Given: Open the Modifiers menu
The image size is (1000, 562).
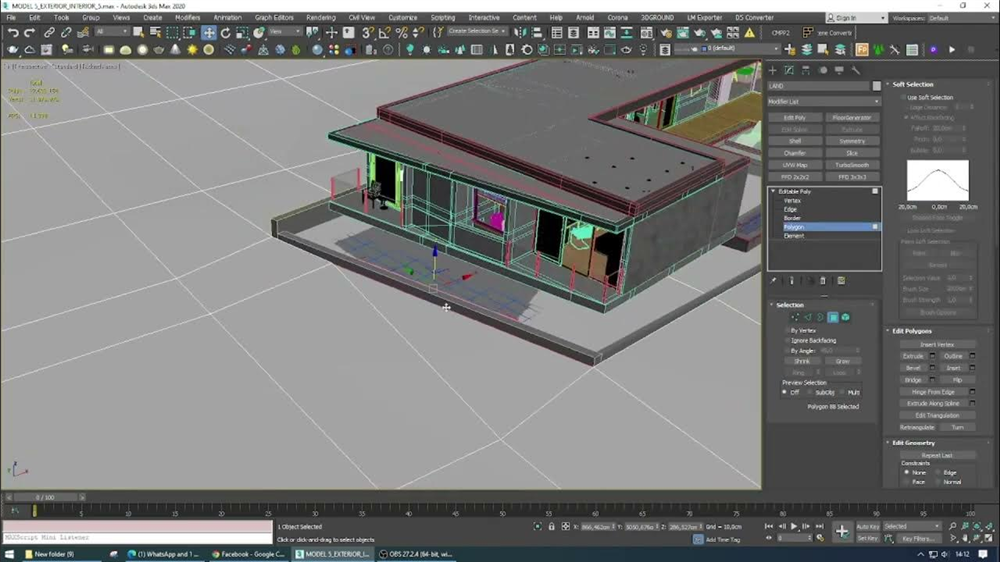Looking at the screenshot, I should click(188, 17).
